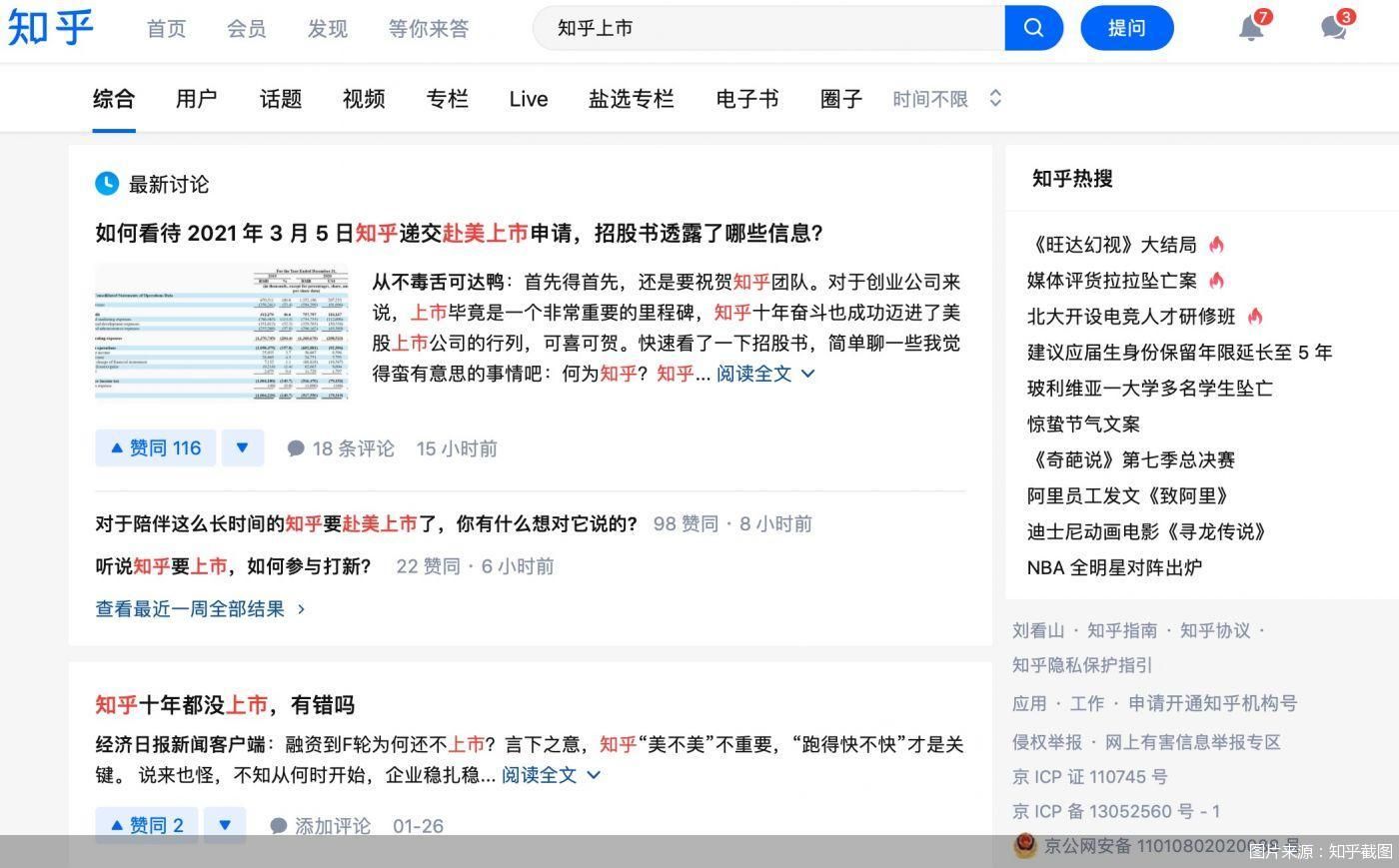Open 应用 footer link
1399x868 pixels.
click(1029, 703)
